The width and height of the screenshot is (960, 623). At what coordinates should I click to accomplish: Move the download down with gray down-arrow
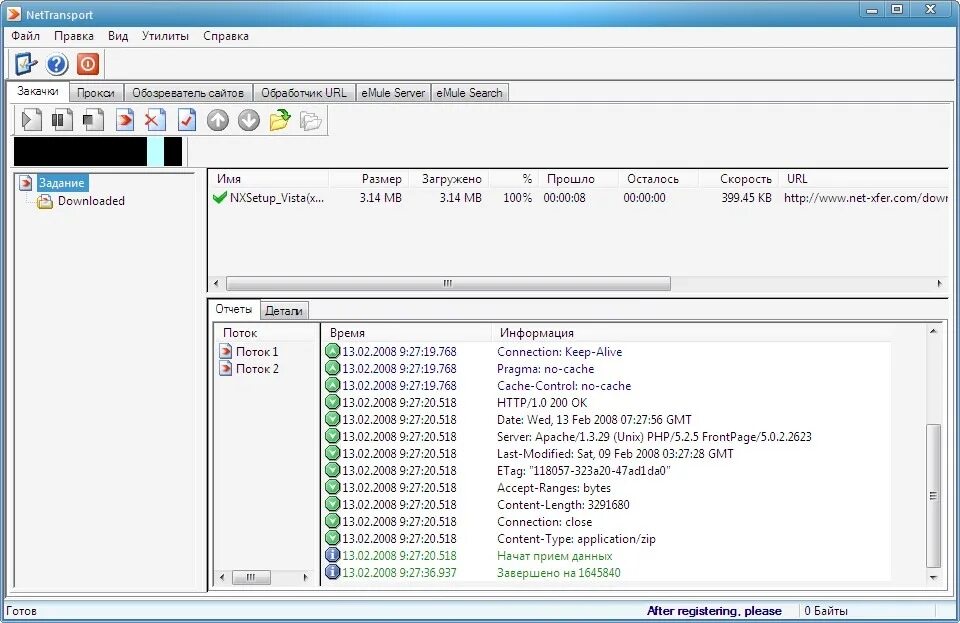coord(249,120)
